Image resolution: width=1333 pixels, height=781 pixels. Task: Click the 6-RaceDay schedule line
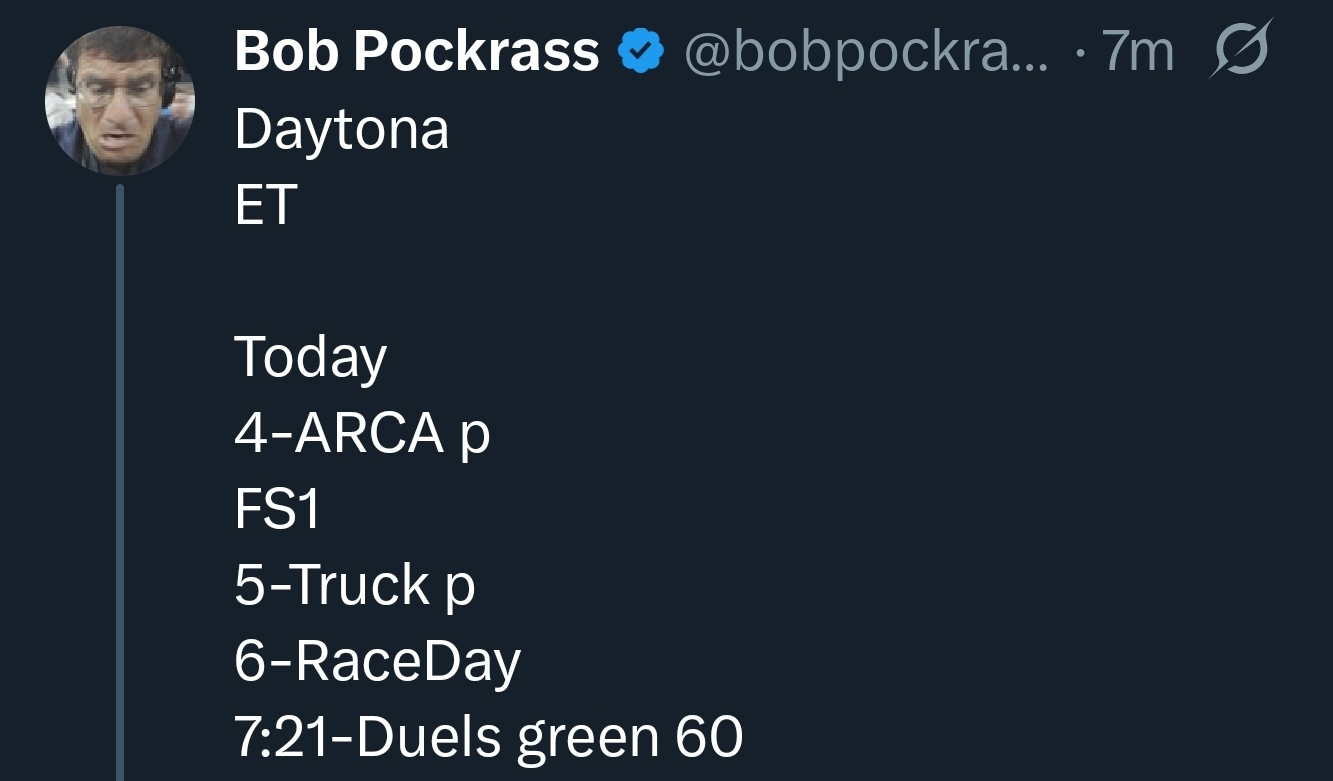(377, 661)
